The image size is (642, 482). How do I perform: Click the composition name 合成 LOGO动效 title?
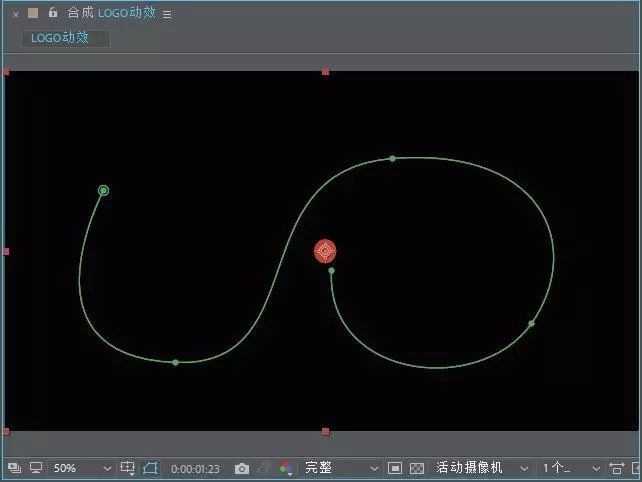tap(111, 13)
